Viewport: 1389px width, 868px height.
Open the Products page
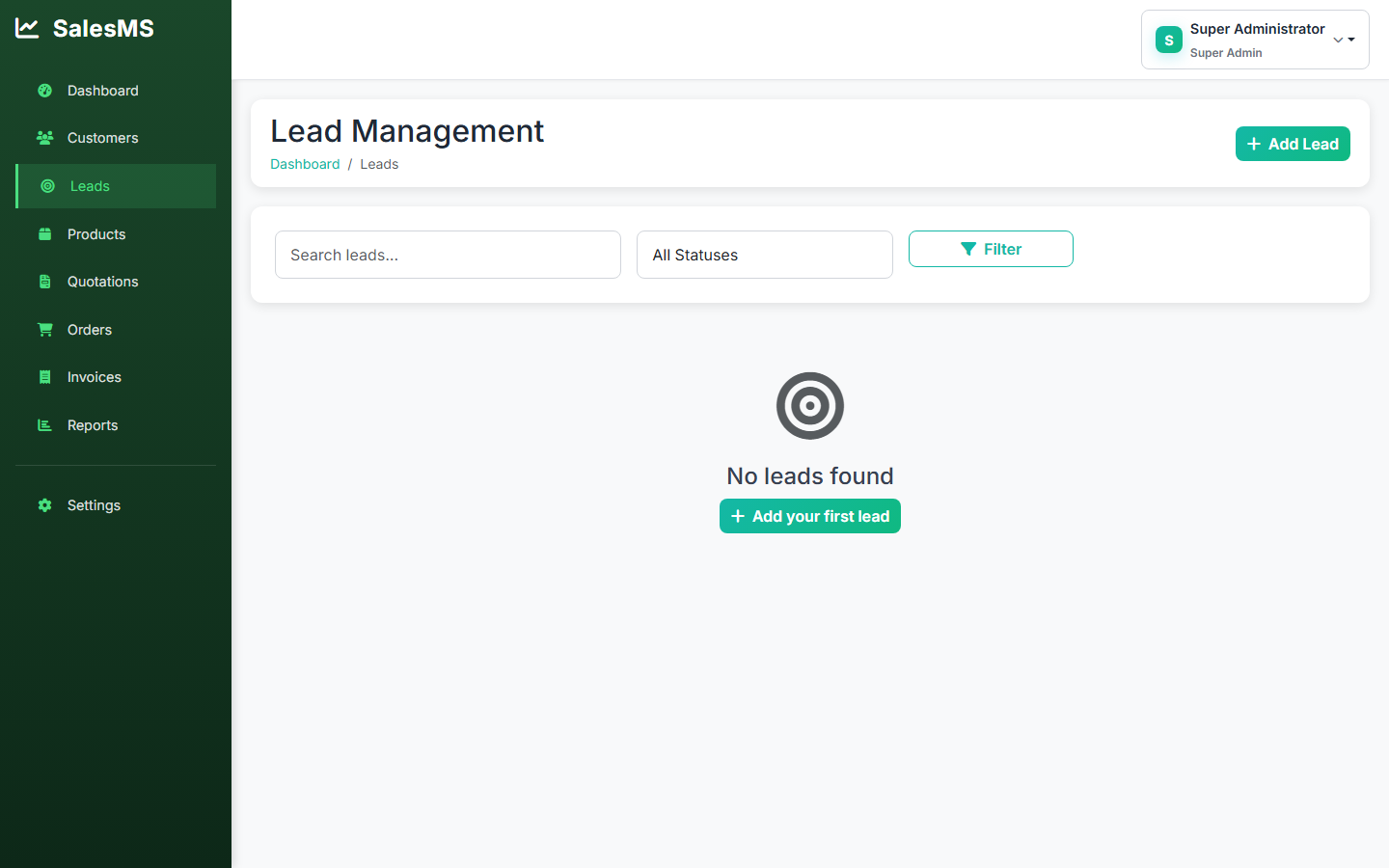coord(116,234)
